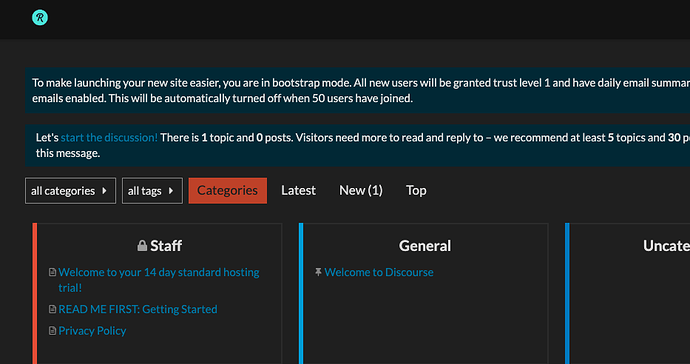Click the pin icon beside Welcome to Discourse

(318, 272)
